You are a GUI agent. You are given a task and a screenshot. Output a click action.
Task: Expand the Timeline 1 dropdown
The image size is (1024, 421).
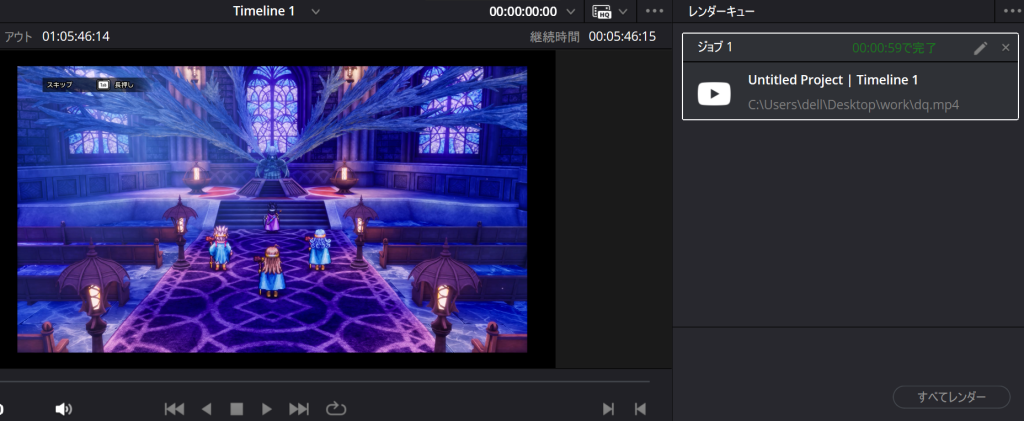[316, 12]
